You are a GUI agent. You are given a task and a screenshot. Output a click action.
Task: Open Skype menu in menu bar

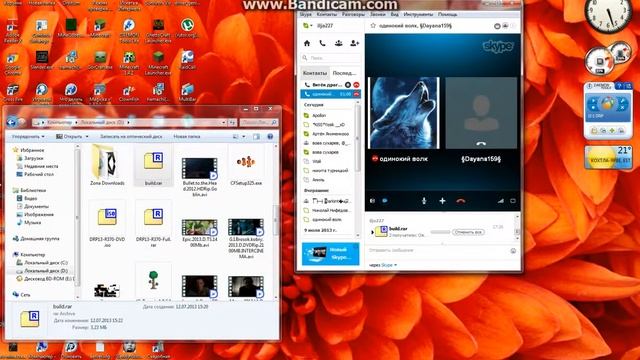click(306, 14)
